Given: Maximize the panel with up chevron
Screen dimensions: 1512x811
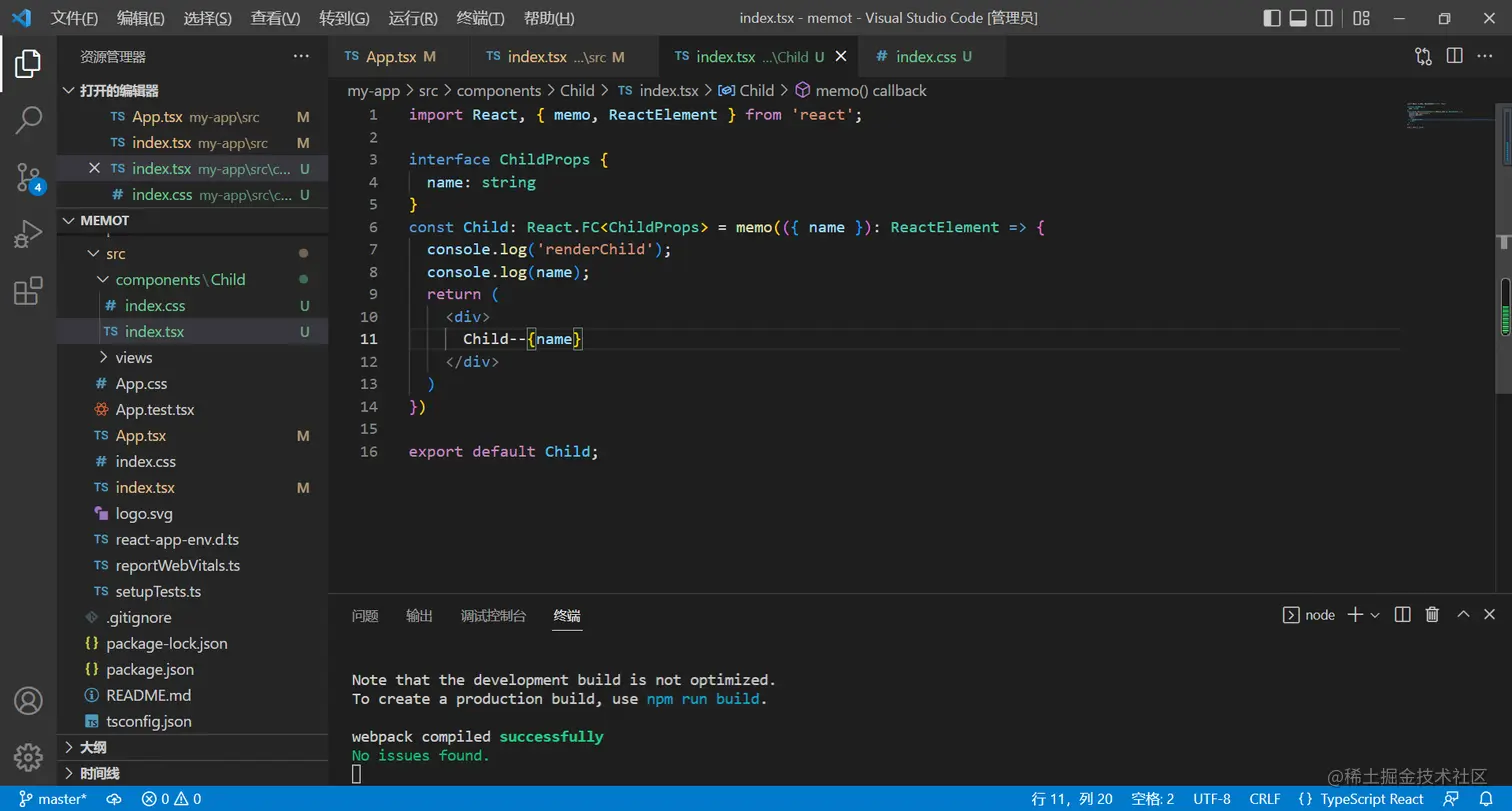Looking at the screenshot, I should tap(1463, 614).
